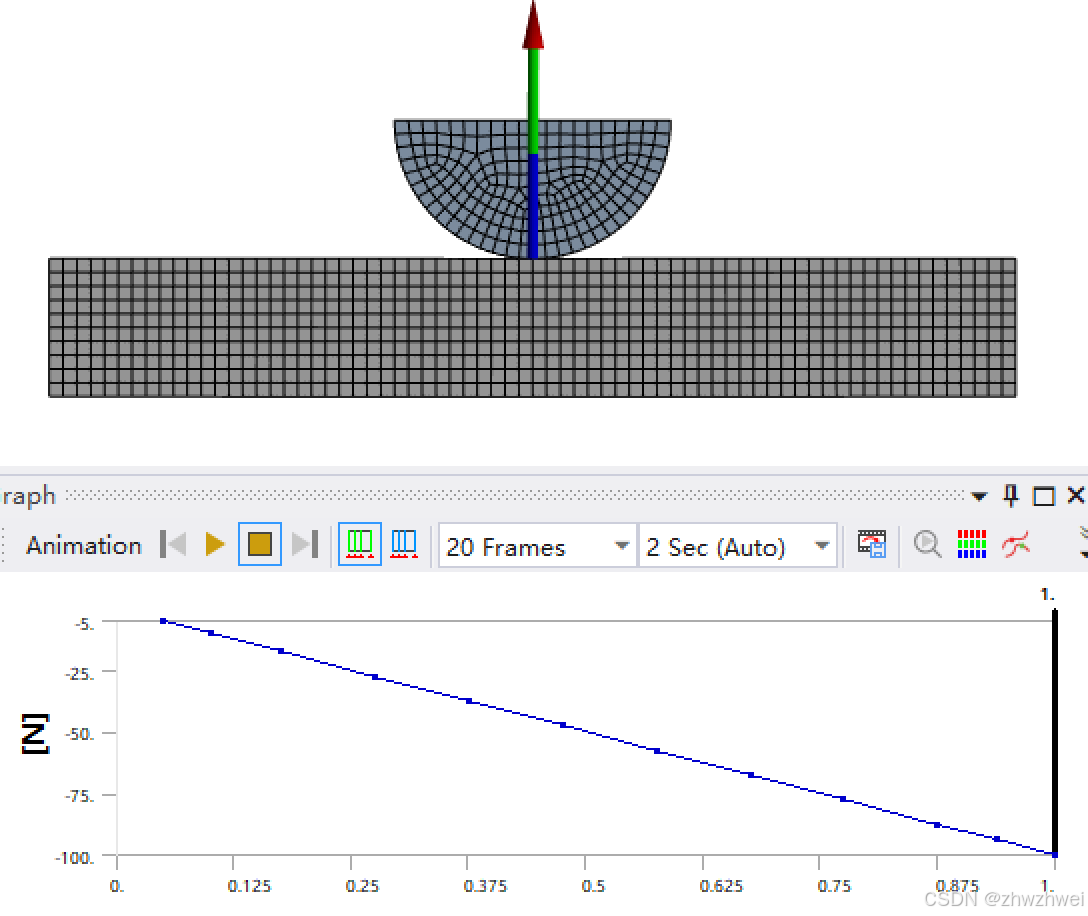Click the zoom magnifier icon in the toolbar
Image resolution: width=1088 pixels, height=916 pixels.
click(x=927, y=545)
